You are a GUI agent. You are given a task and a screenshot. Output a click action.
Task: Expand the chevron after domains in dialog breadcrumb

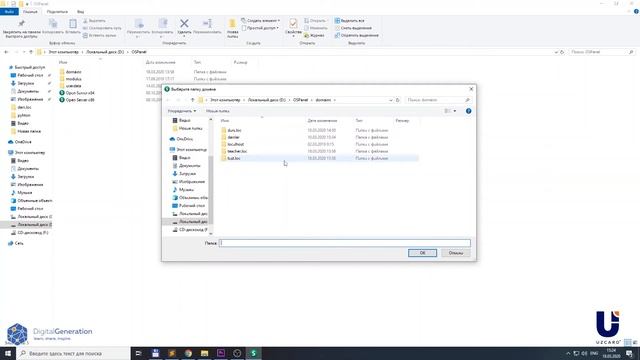click(335, 100)
